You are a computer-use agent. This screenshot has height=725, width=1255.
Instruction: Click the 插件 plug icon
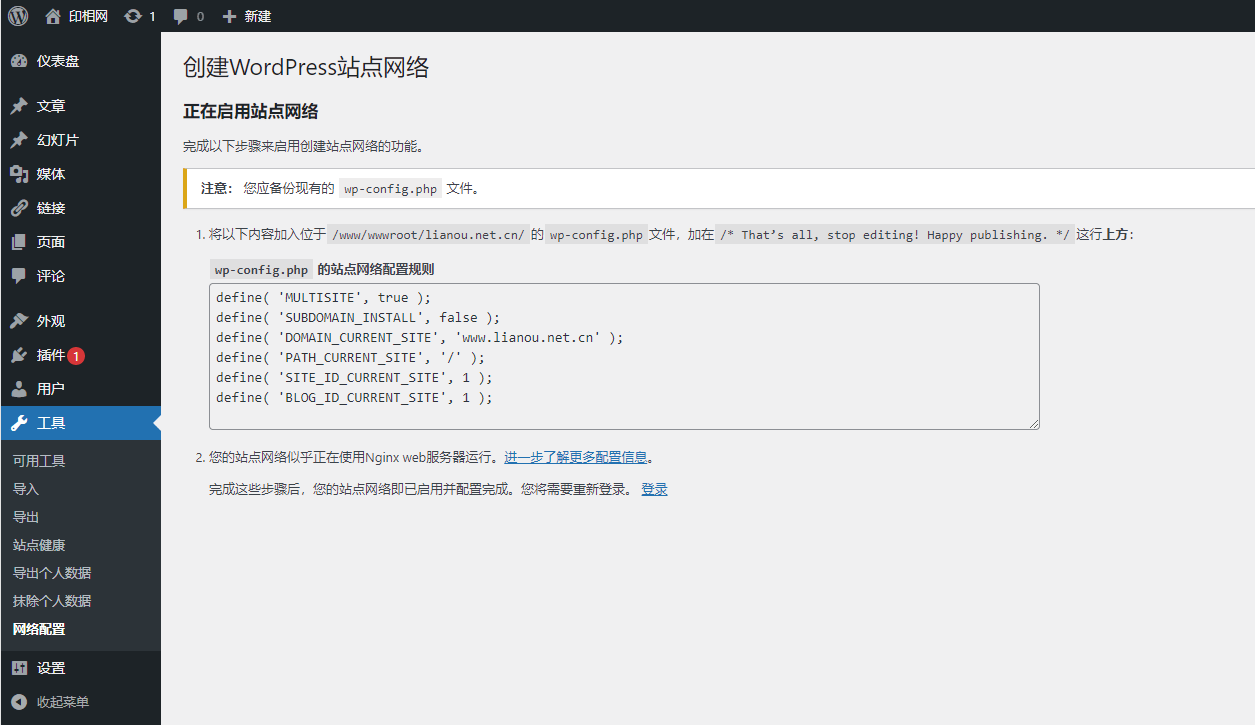[x=19, y=355]
